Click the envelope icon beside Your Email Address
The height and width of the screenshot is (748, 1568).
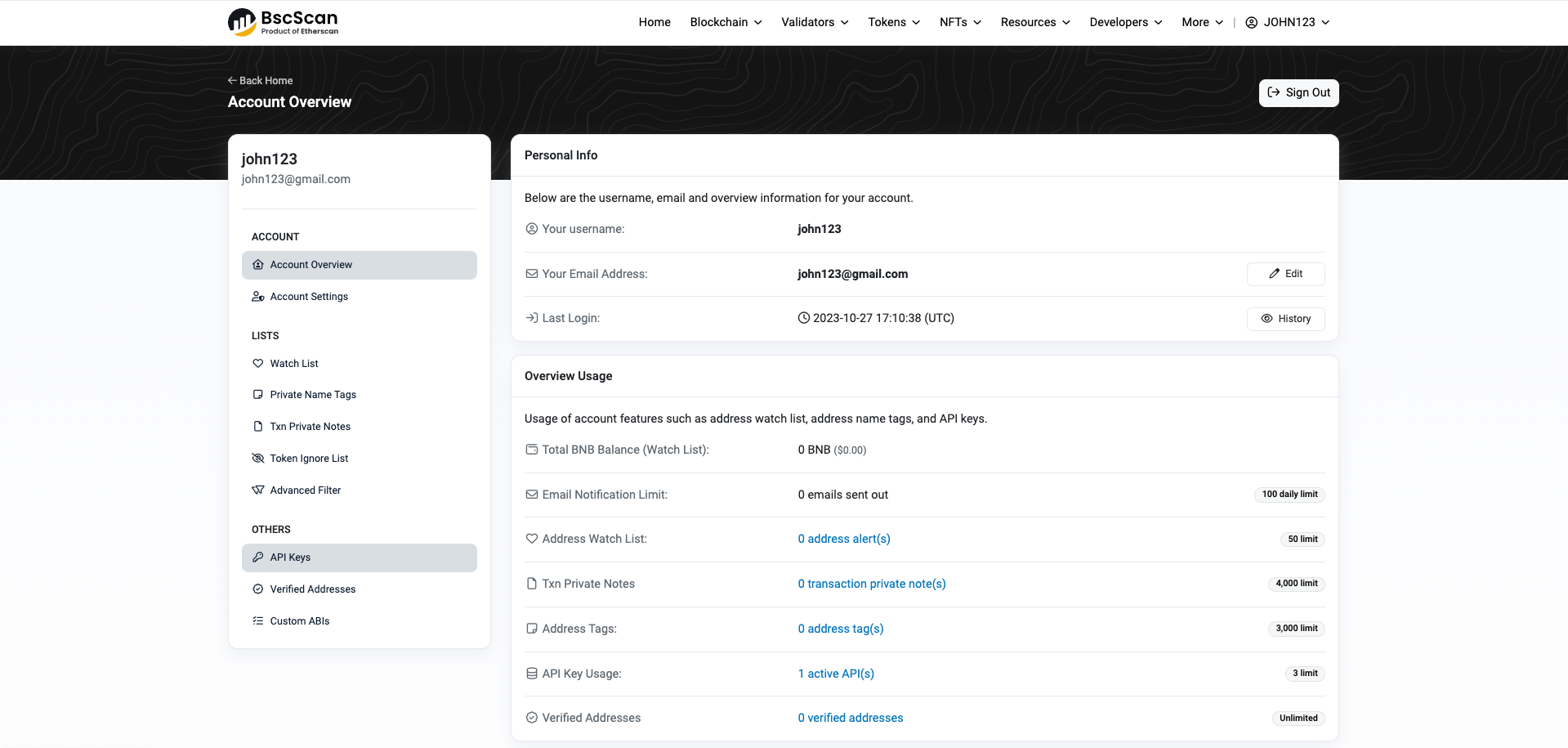(532, 274)
